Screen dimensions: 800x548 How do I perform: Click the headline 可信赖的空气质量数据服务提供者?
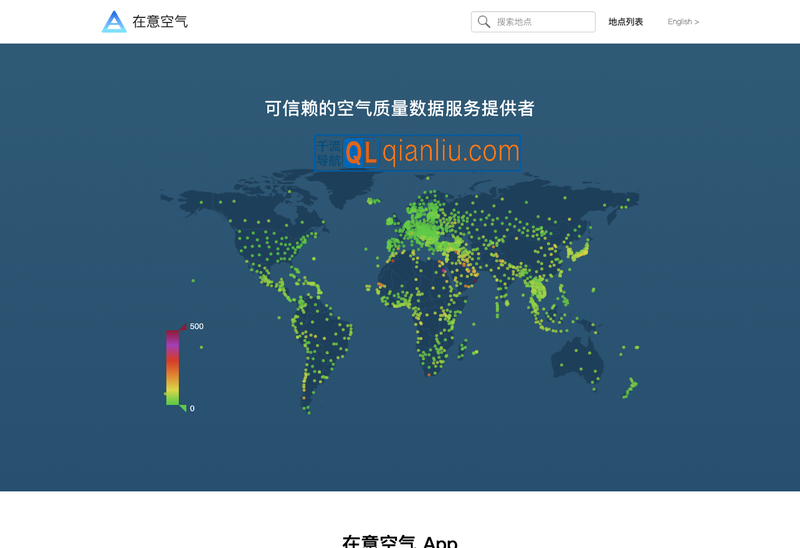pyautogui.click(x=399, y=108)
